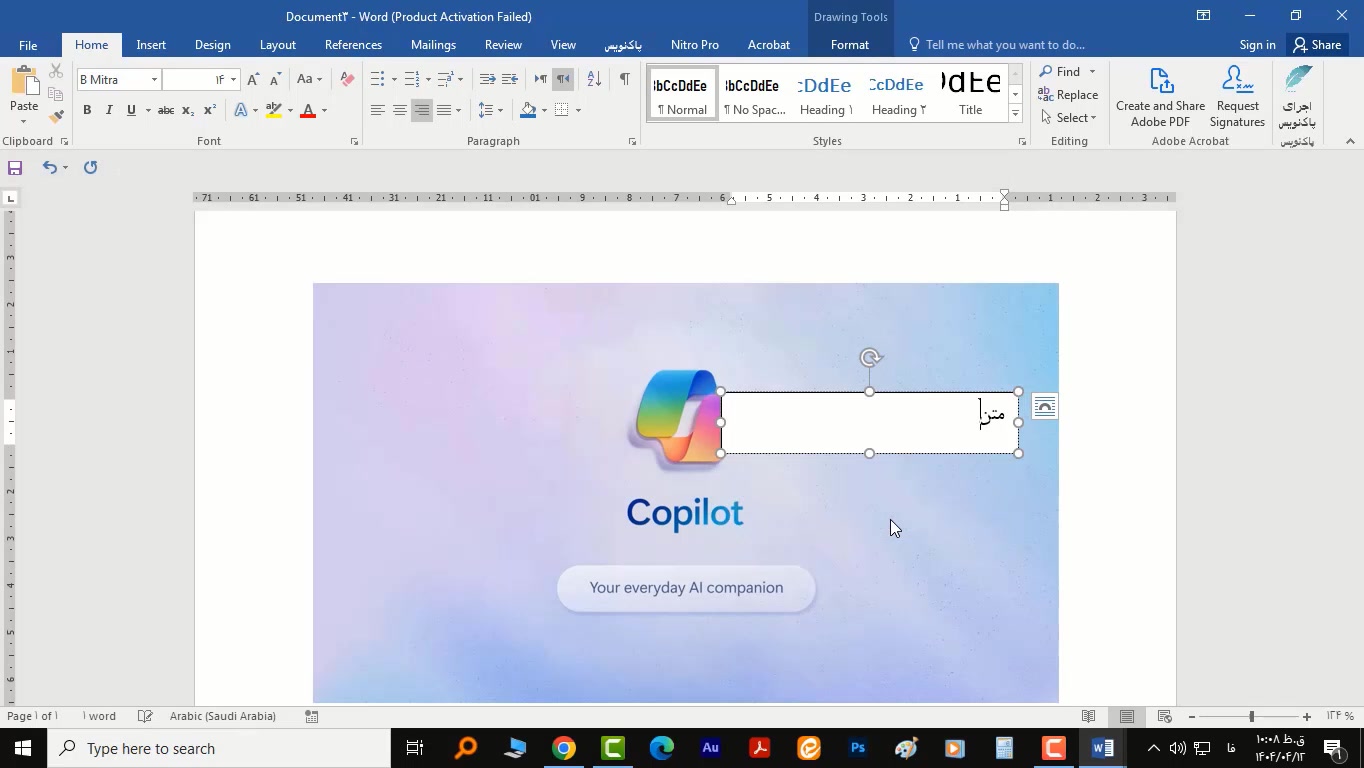Click the red Font Color button
The image size is (1364, 768).
(308, 110)
